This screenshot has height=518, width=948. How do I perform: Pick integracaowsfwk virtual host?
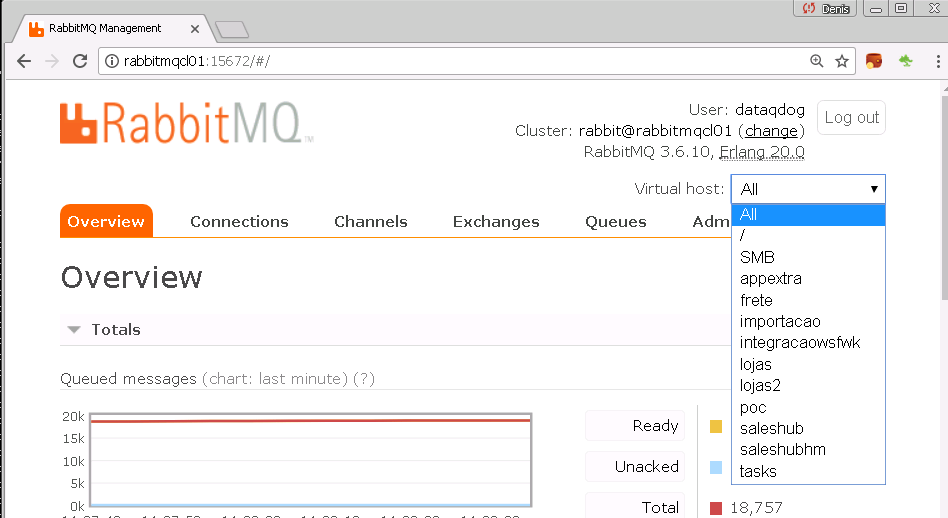click(808, 343)
